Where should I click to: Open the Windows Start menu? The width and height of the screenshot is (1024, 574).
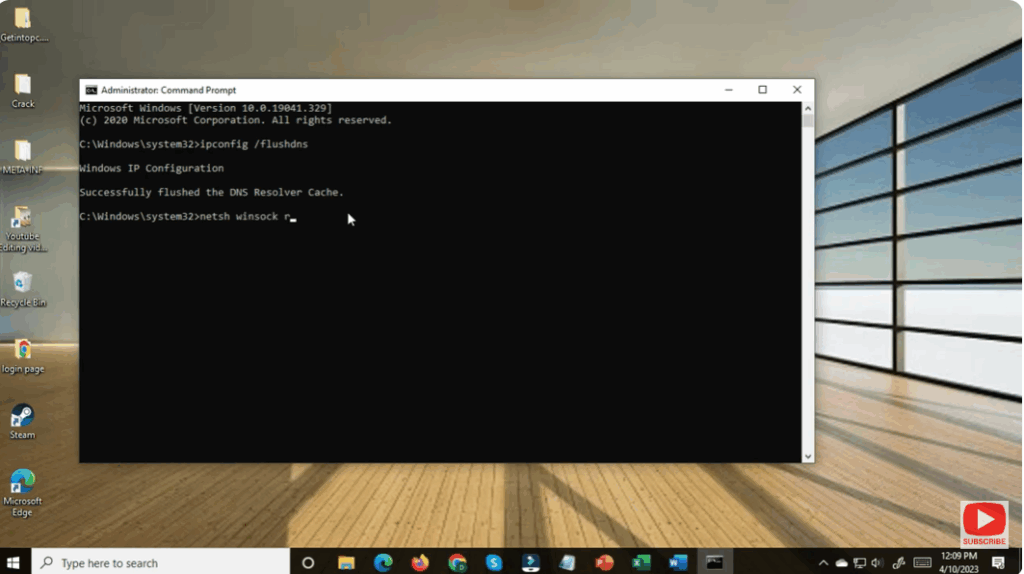13,562
